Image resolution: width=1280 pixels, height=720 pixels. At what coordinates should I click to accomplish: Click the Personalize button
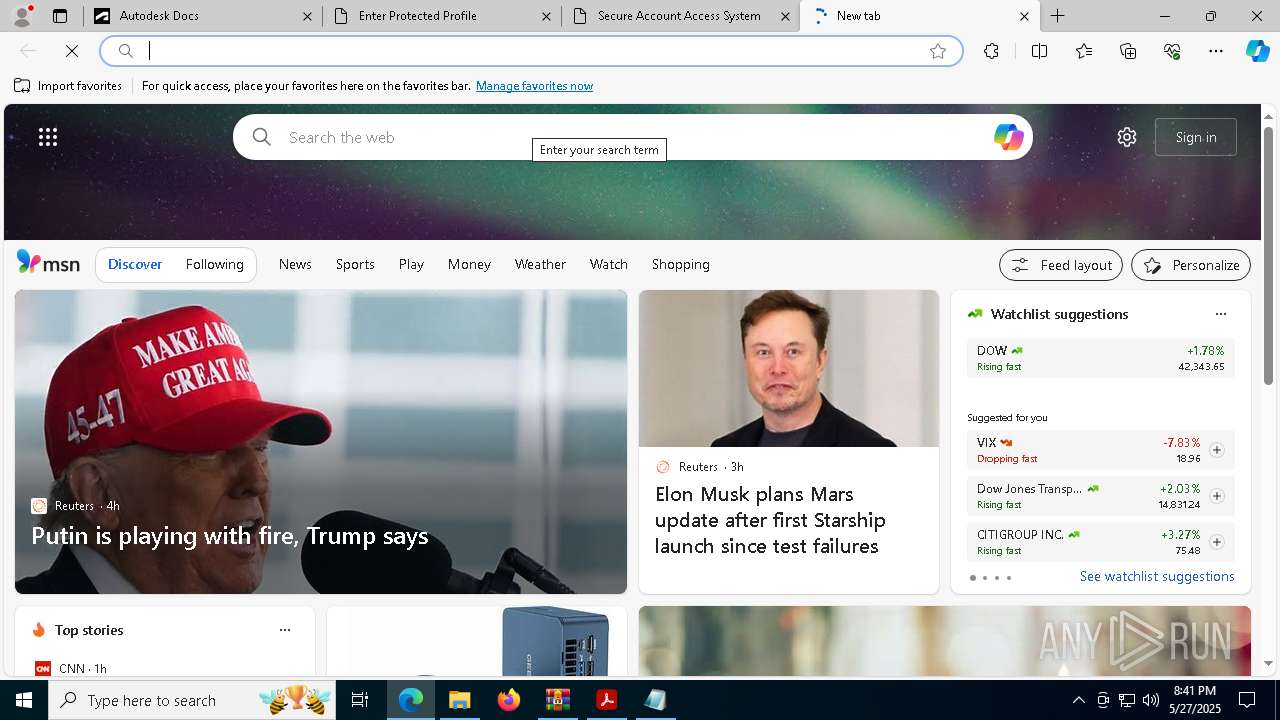click(1191, 265)
